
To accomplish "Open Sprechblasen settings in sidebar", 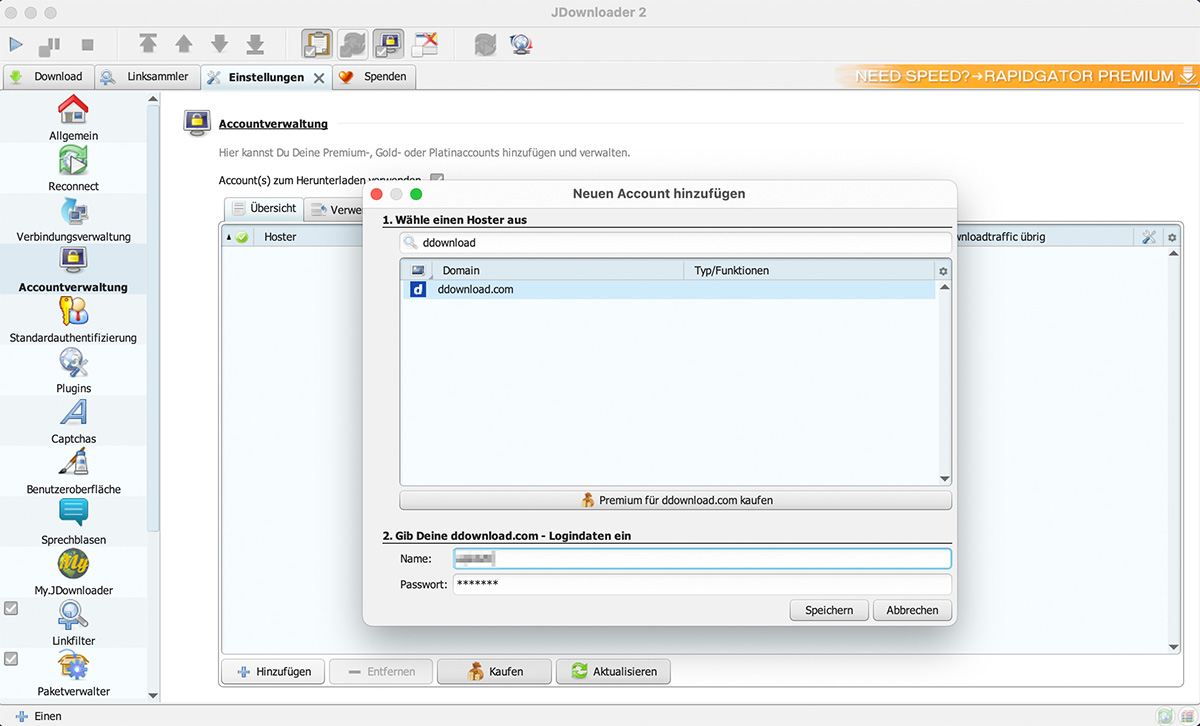I will click(74, 522).
